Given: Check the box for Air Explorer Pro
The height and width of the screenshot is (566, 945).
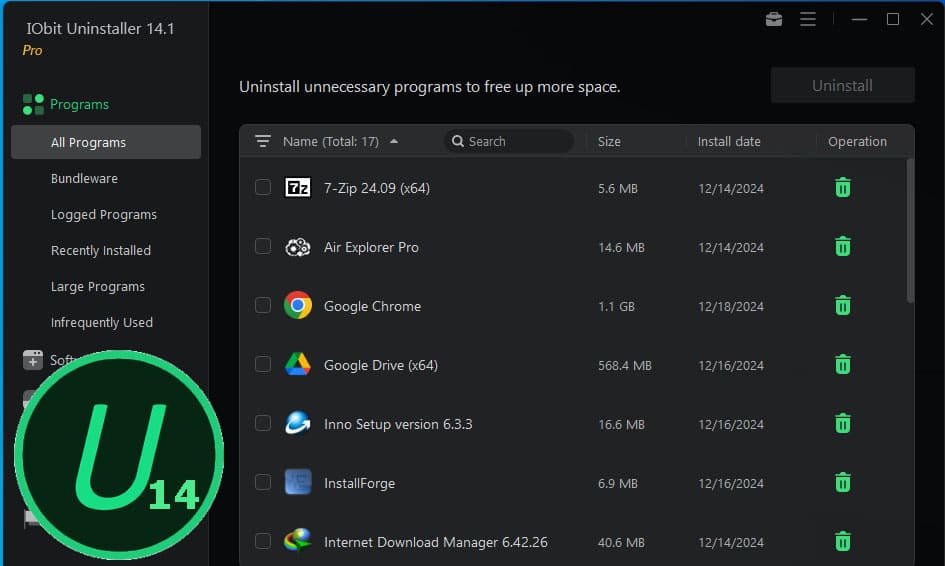Looking at the screenshot, I should pos(263,247).
